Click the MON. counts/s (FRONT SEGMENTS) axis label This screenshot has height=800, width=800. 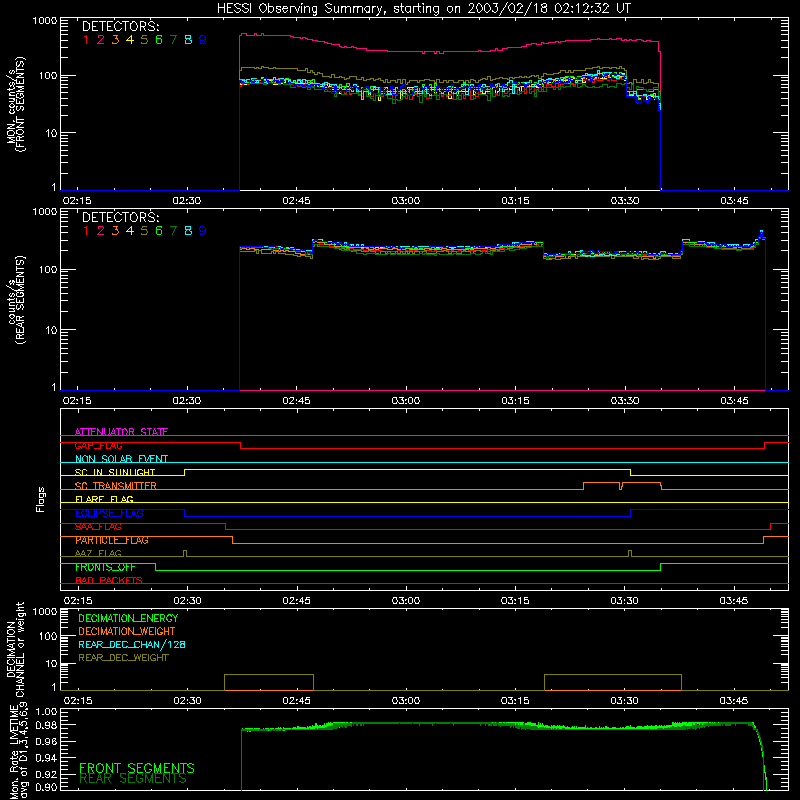(x=15, y=104)
